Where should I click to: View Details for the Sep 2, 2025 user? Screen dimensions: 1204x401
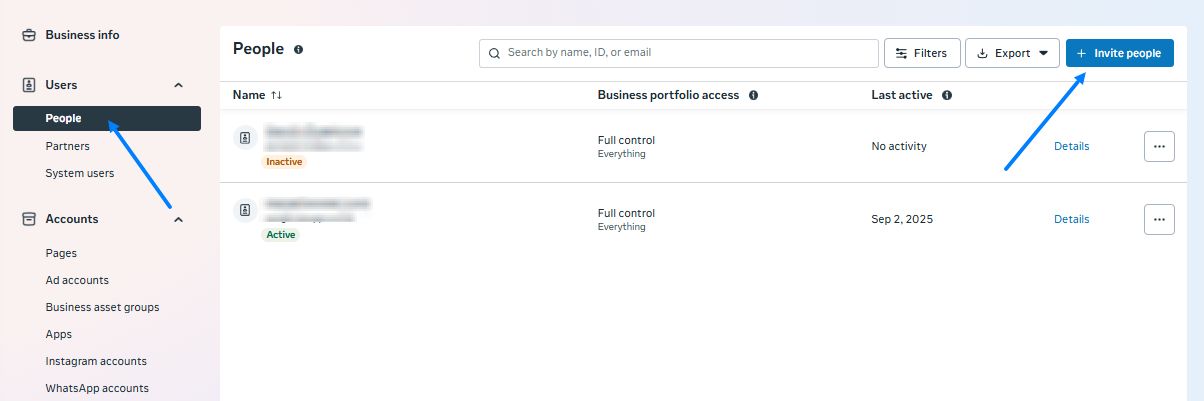click(x=1071, y=219)
